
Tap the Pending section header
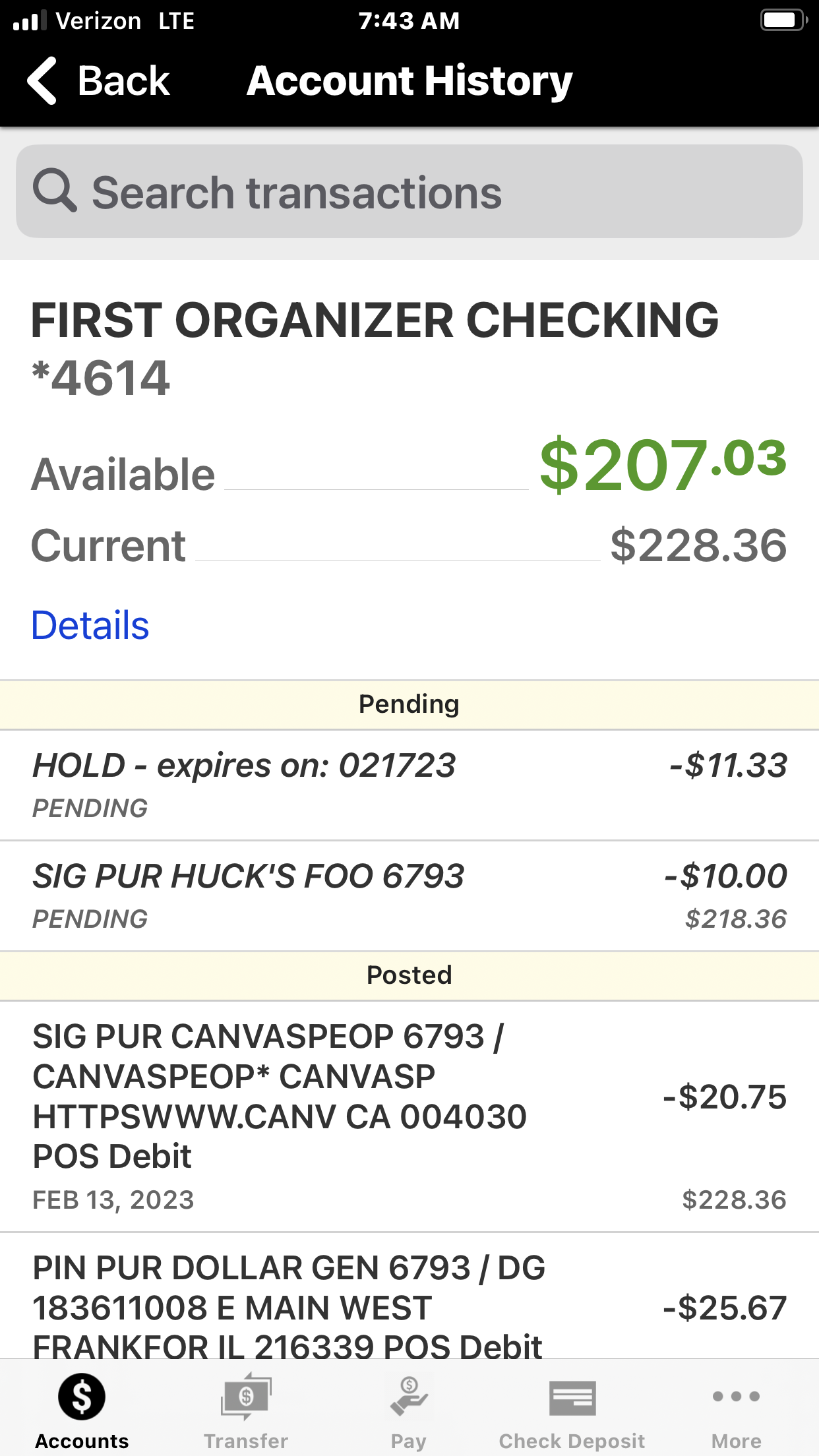[409, 704]
